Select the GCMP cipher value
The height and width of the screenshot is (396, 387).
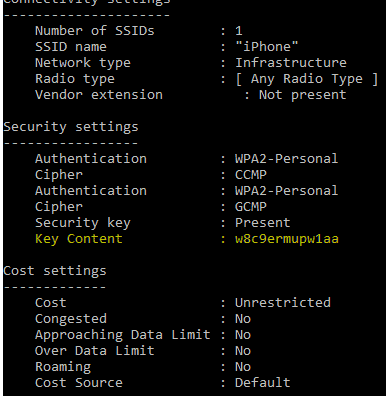(251, 207)
